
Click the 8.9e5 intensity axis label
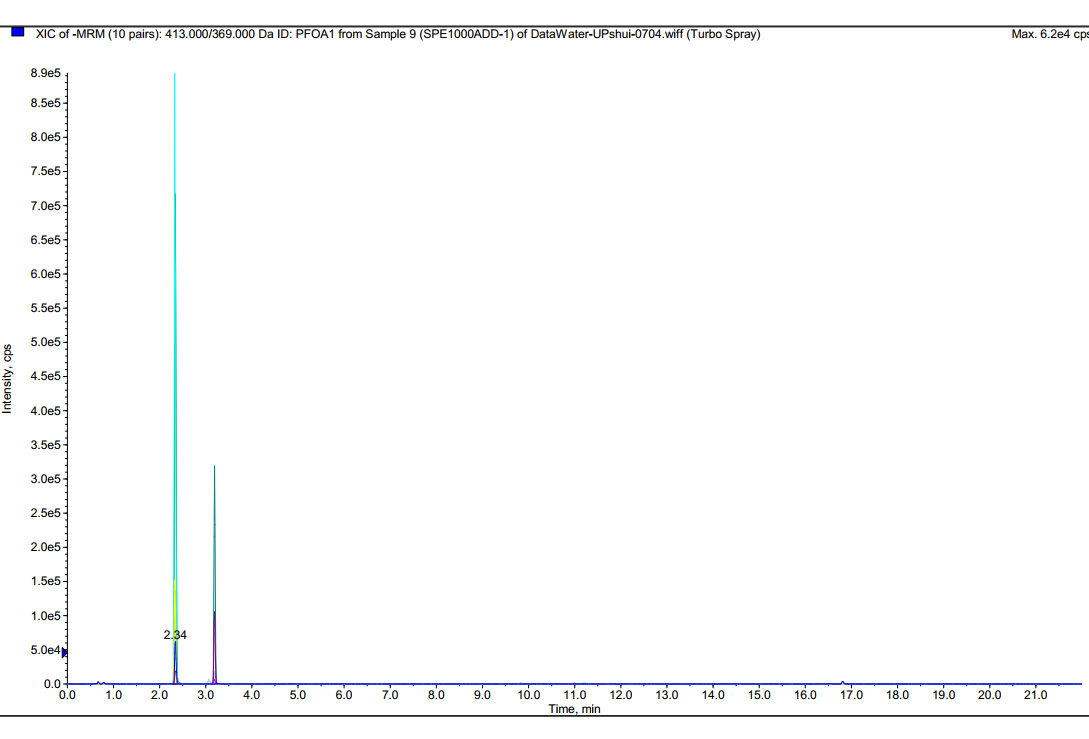pyautogui.click(x=45, y=74)
